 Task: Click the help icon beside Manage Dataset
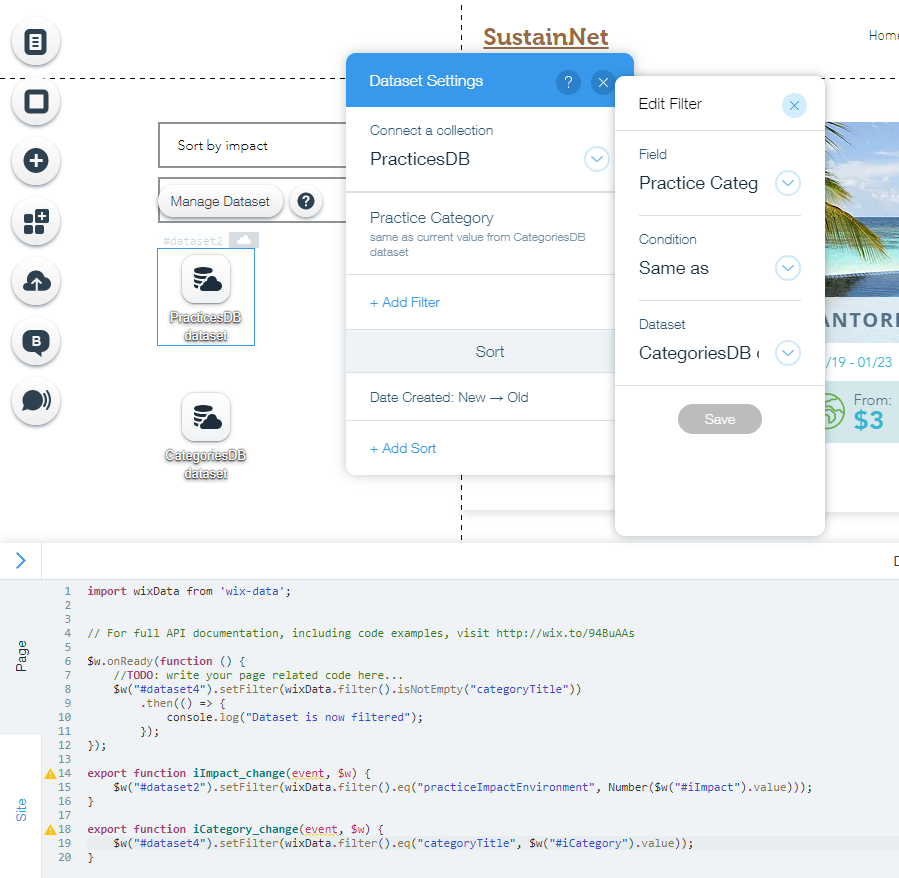[306, 201]
